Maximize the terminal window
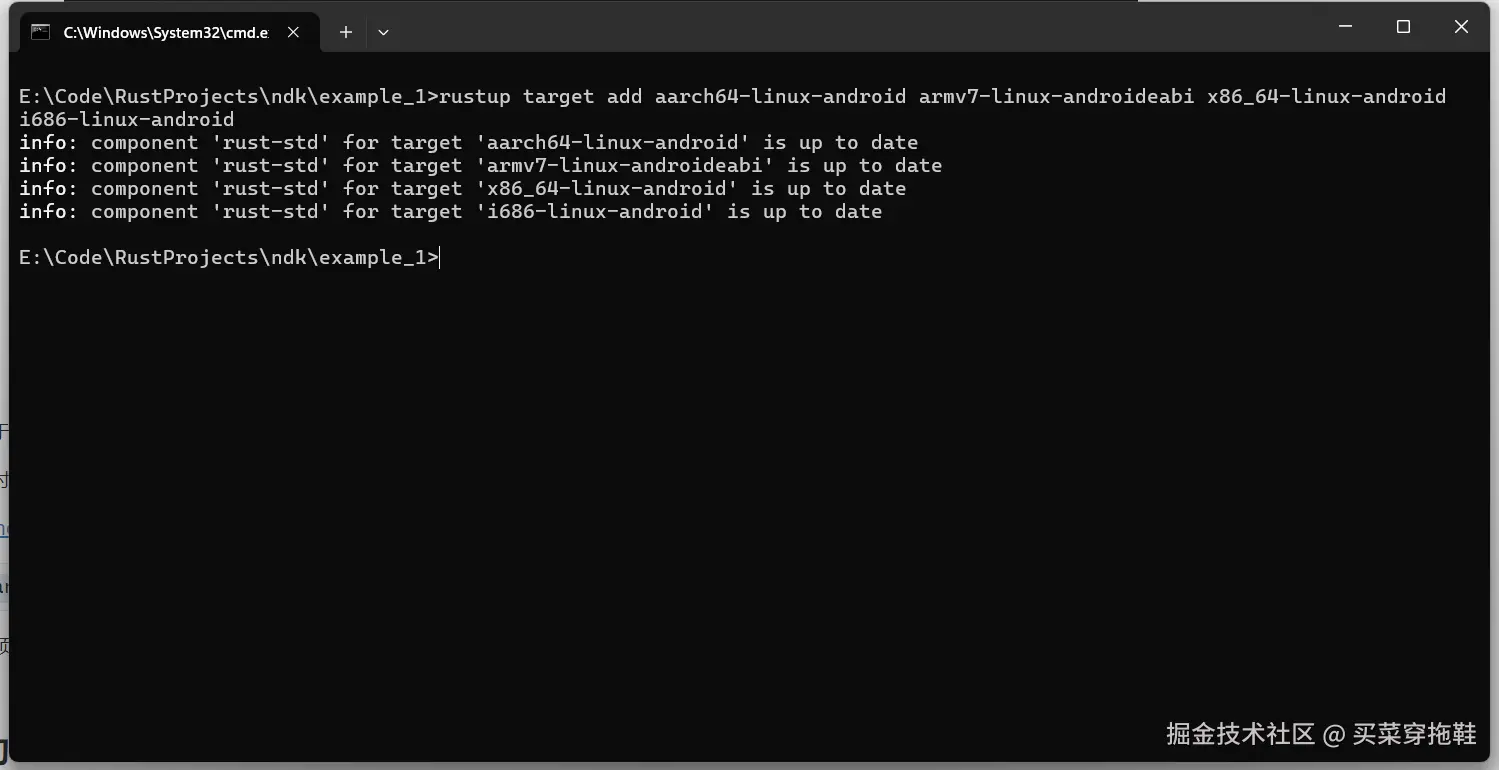Viewport: 1499px width, 770px height. click(x=1403, y=27)
